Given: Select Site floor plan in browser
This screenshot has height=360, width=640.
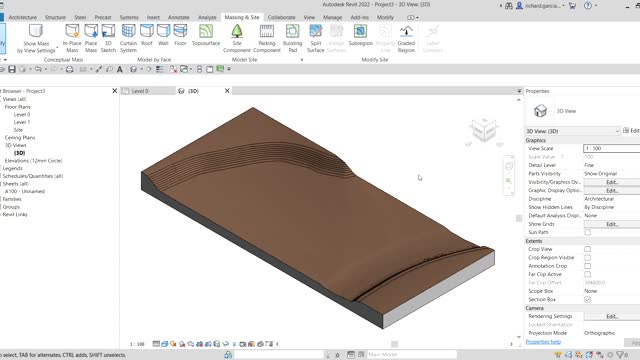Looking at the screenshot, I should tap(18, 130).
